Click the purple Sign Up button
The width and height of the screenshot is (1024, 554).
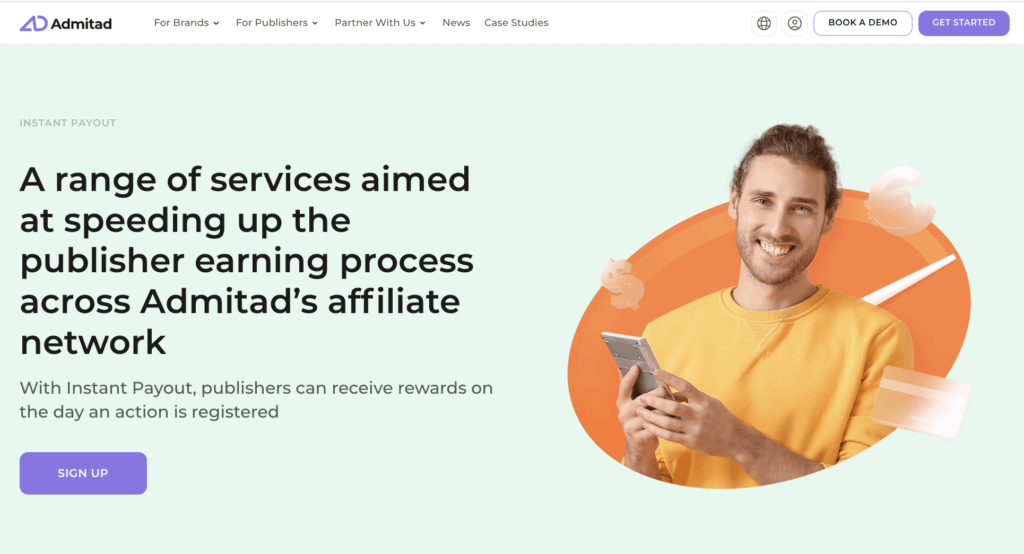pos(83,473)
